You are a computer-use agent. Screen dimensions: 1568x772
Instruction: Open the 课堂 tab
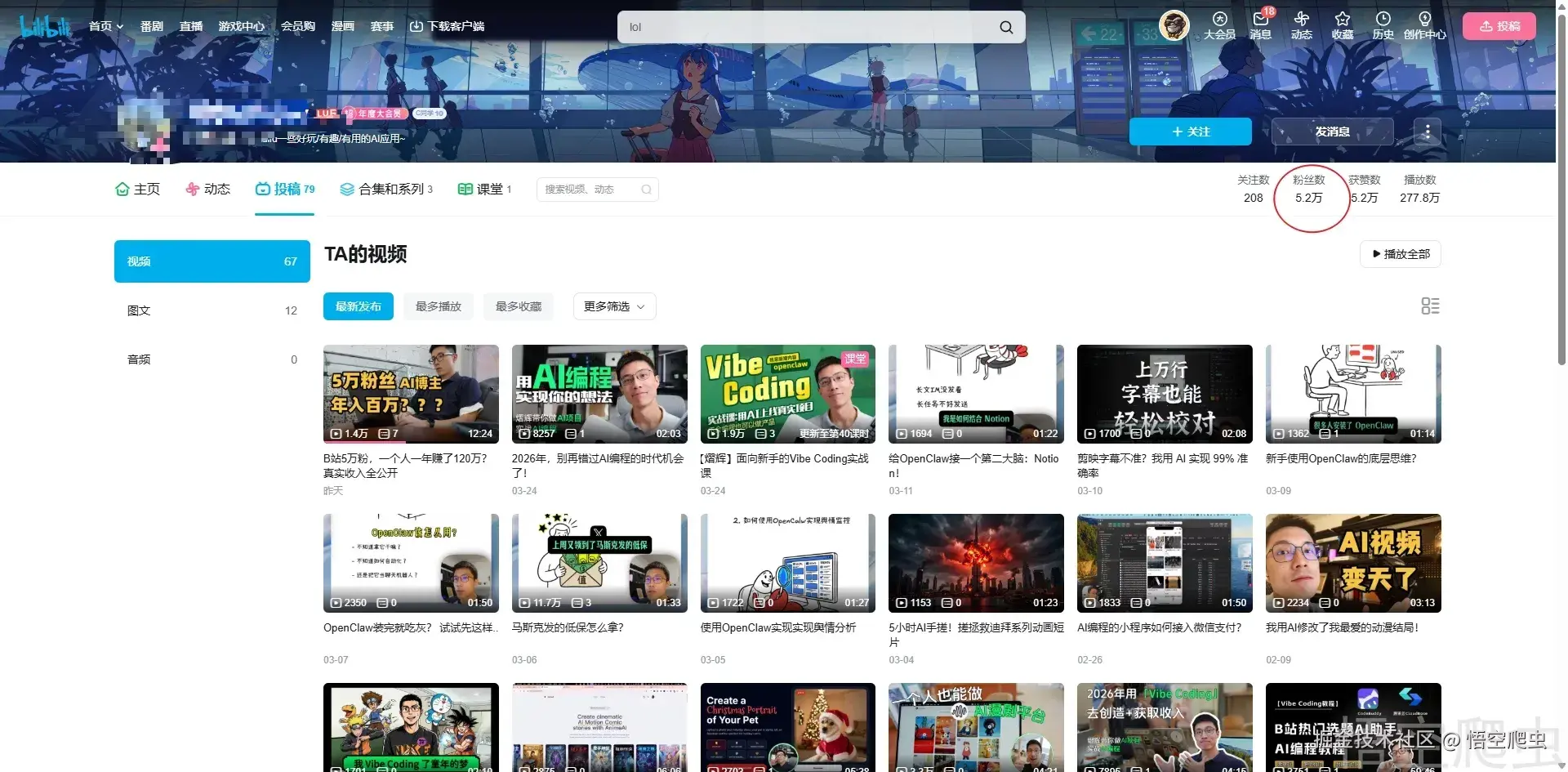484,189
